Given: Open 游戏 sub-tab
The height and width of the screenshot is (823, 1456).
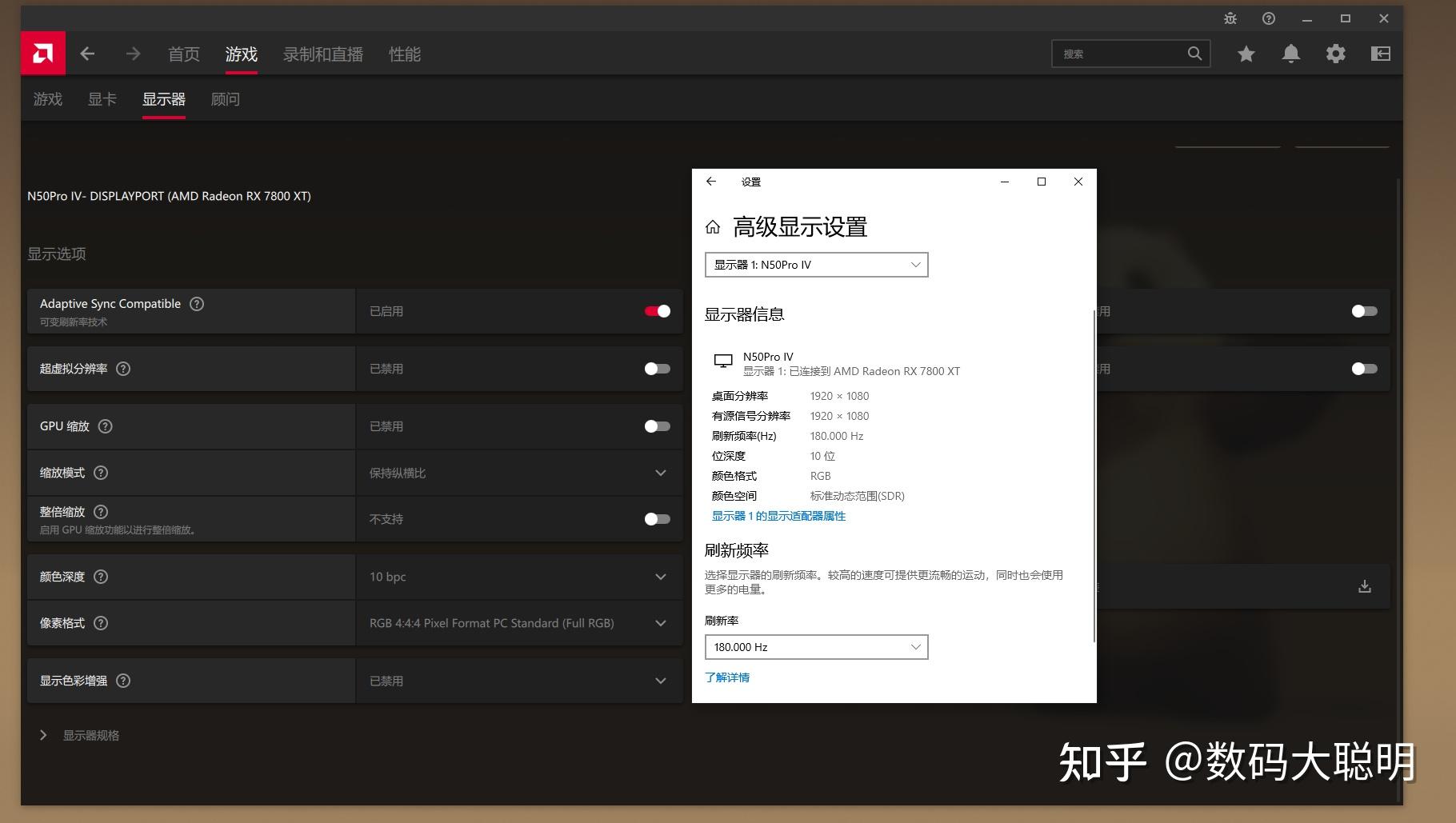Looking at the screenshot, I should [x=48, y=99].
